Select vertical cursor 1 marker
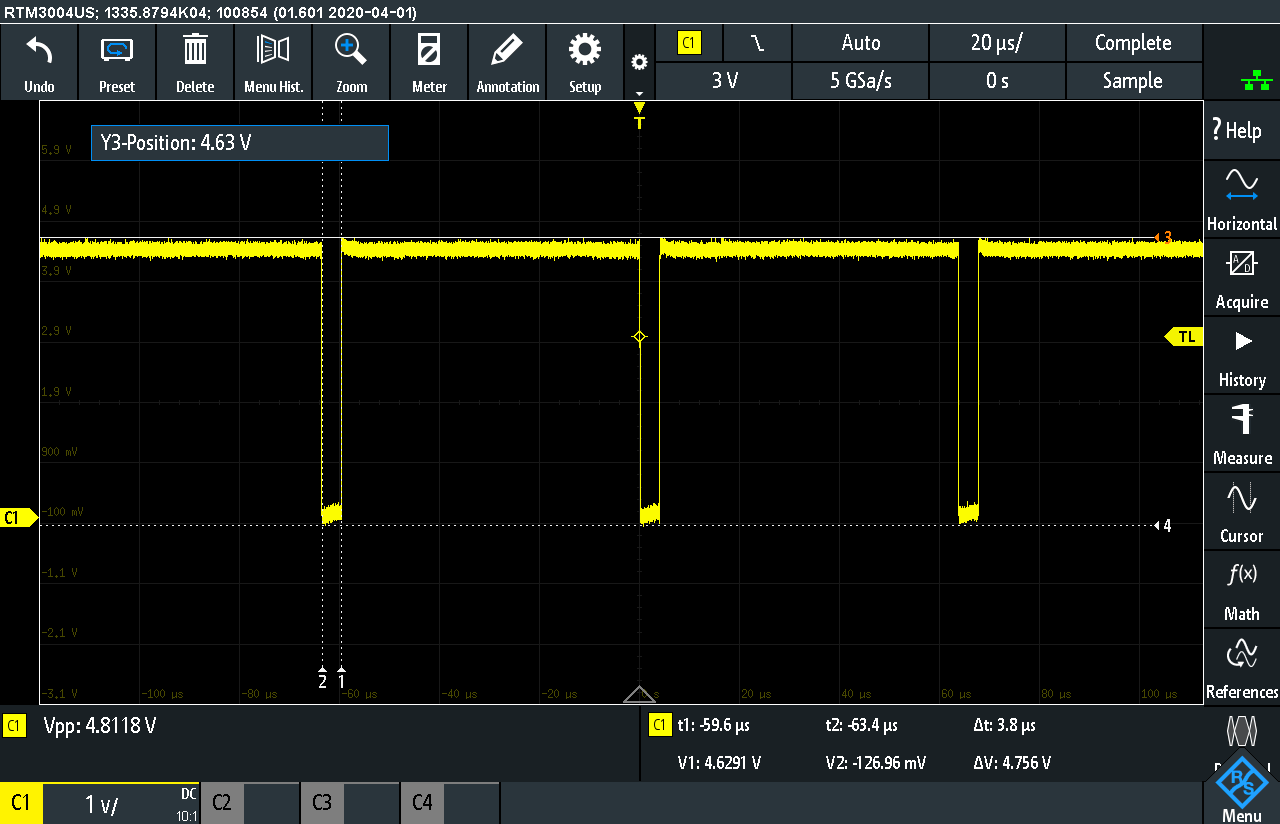Image resolution: width=1280 pixels, height=824 pixels. pyautogui.click(x=342, y=678)
